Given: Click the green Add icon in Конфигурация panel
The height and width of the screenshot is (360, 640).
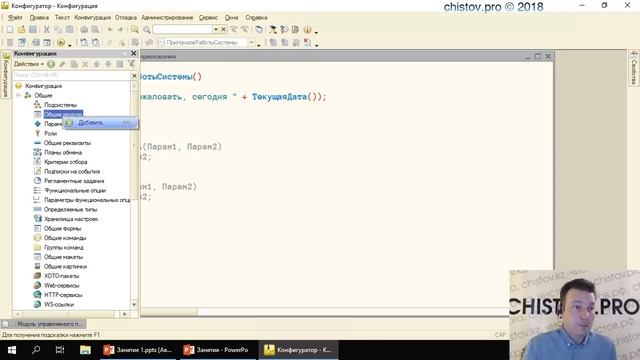Looking at the screenshot, I should click(x=51, y=64).
